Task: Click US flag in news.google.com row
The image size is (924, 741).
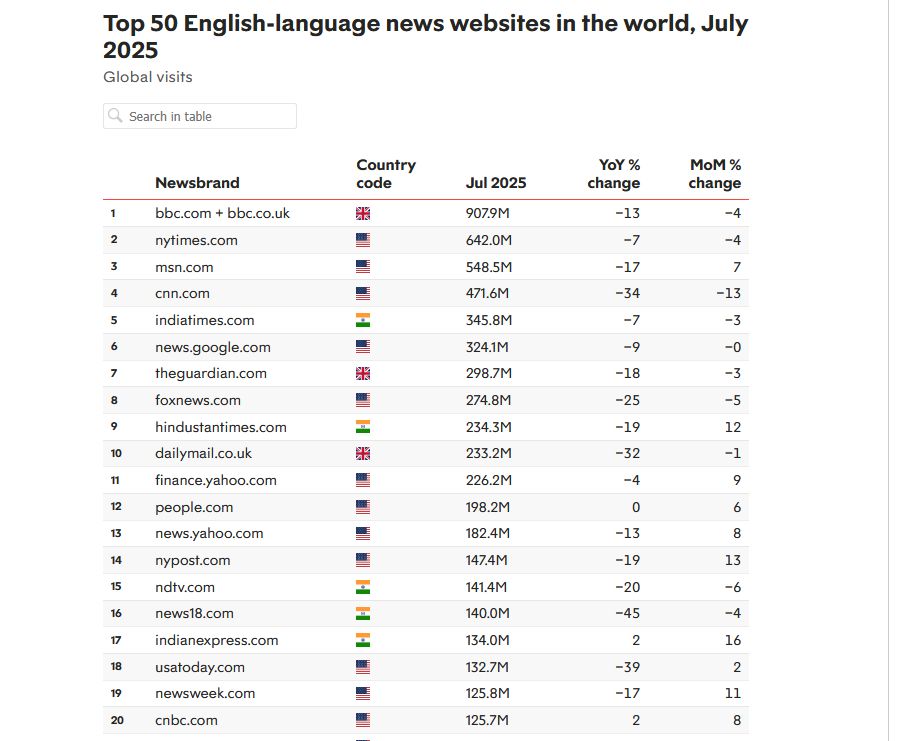Action: [363, 347]
